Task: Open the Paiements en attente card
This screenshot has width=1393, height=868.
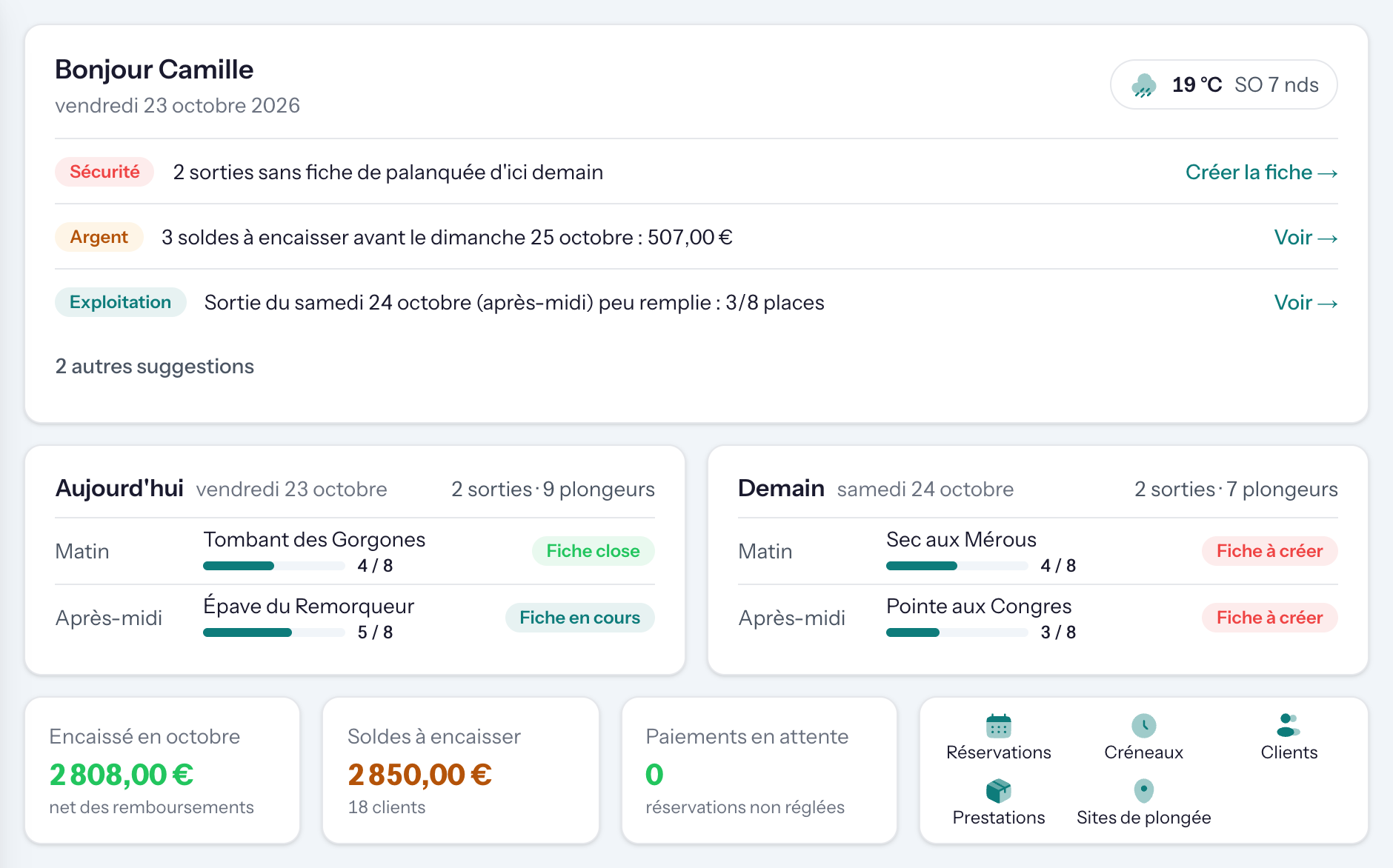Action: pyautogui.click(x=759, y=770)
